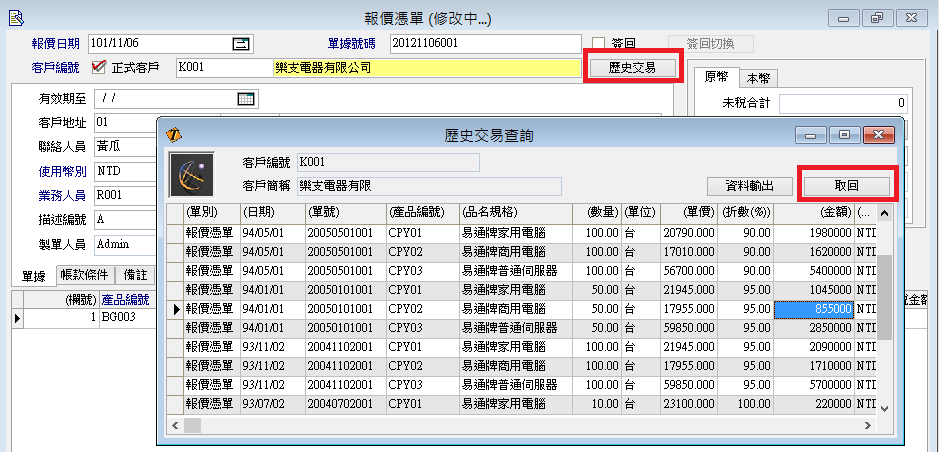The width and height of the screenshot is (939, 452).
Task: Click the 資料輸出 export button
Action: point(750,186)
